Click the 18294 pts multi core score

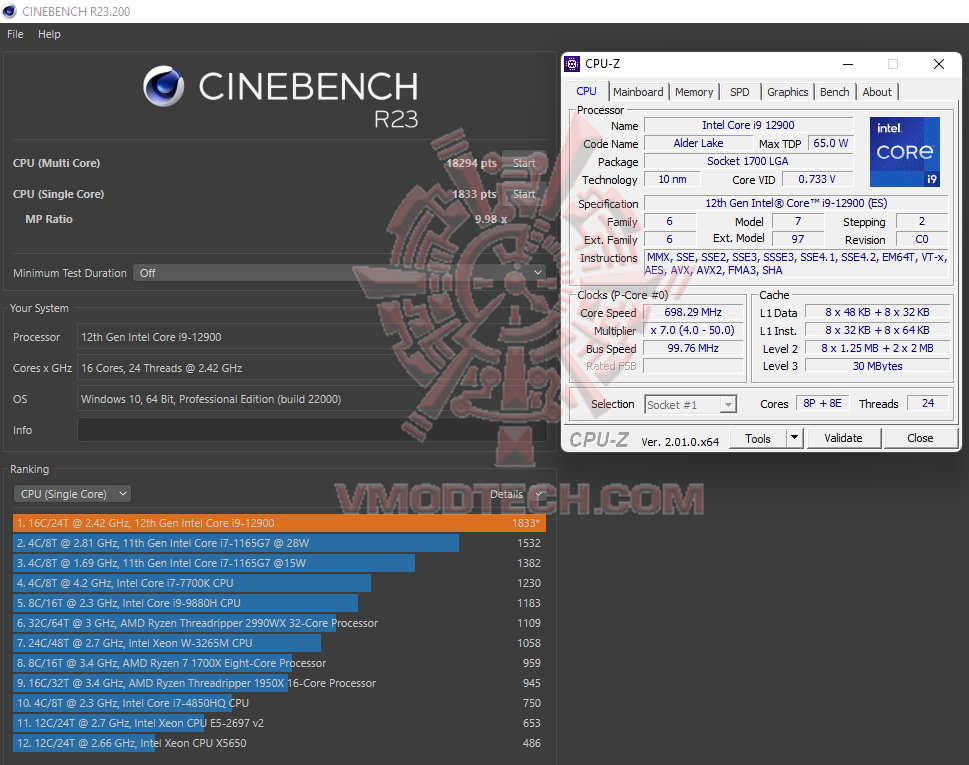[472, 163]
